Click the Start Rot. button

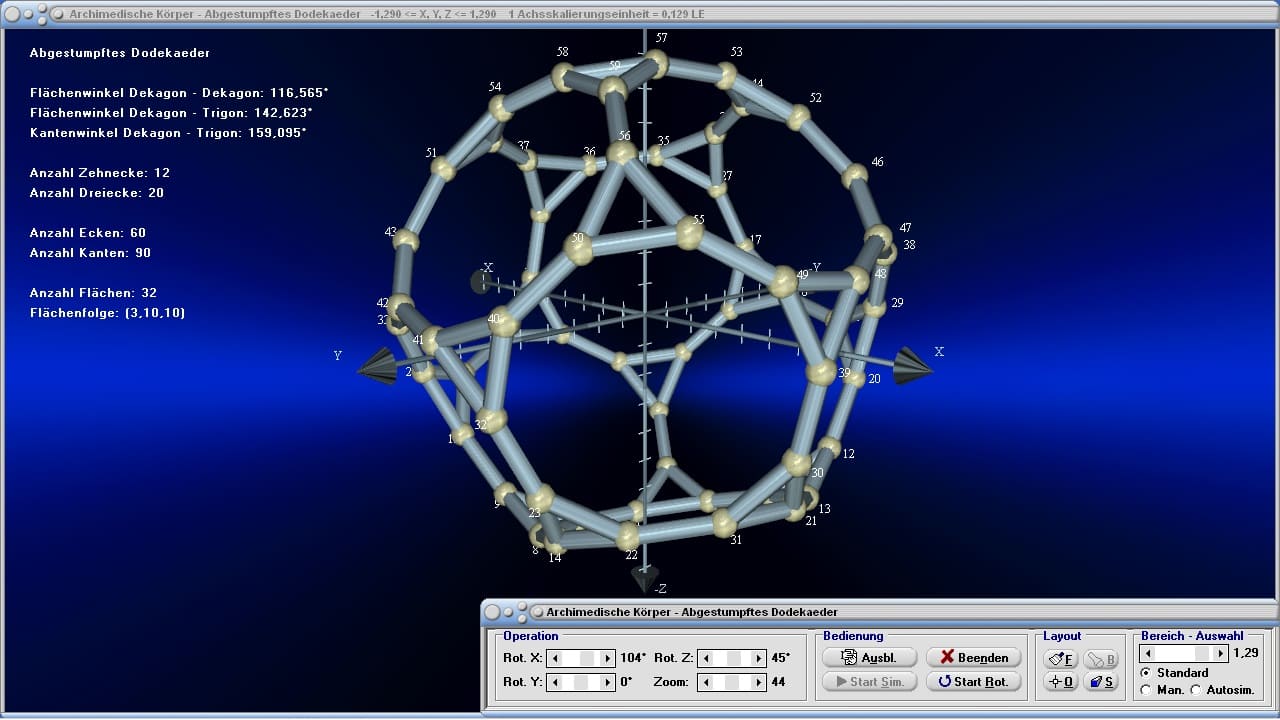tap(974, 682)
